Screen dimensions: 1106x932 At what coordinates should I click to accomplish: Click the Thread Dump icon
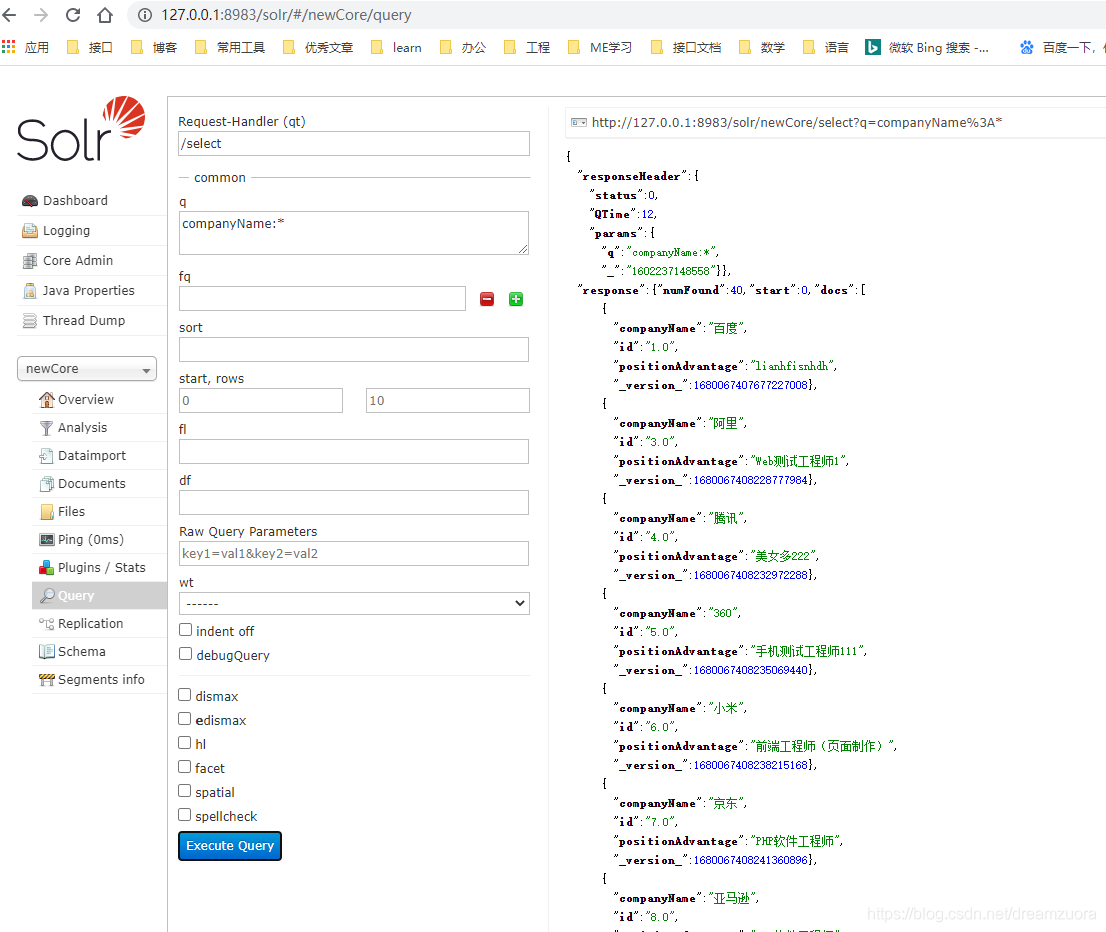(x=30, y=321)
